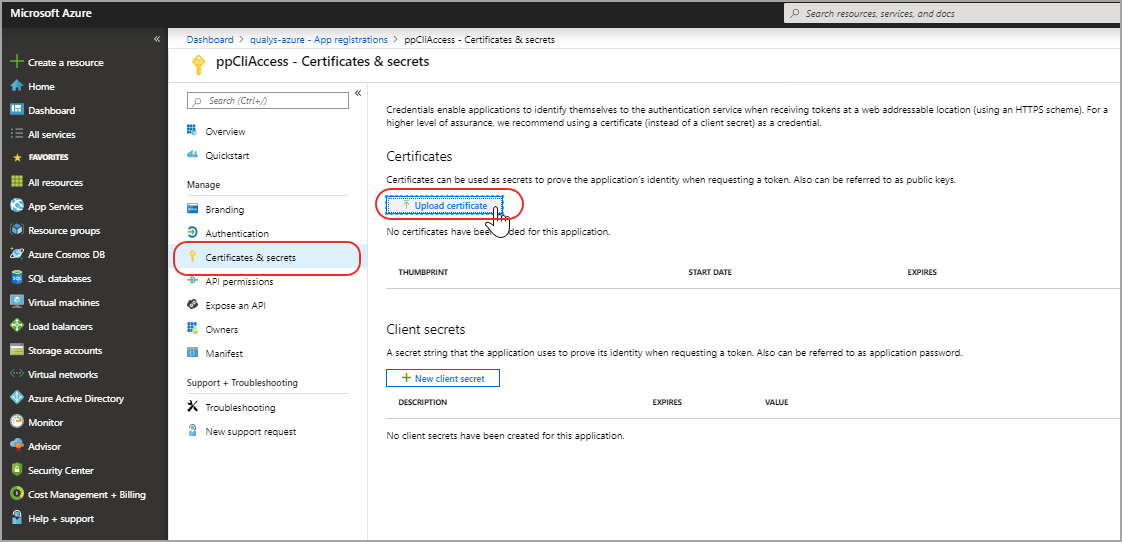Open Cost Management + Billing icon
1122x542 pixels.
click(17, 494)
